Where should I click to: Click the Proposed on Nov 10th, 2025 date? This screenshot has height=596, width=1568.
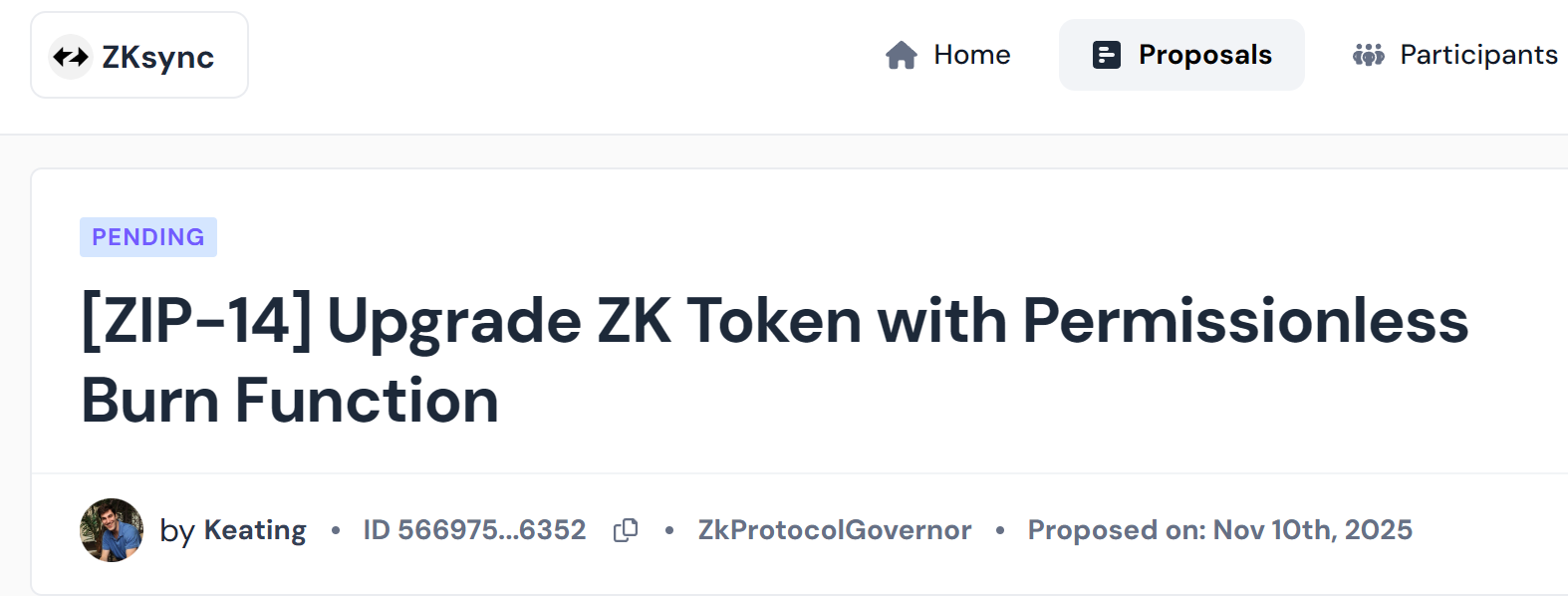pos(1219,530)
